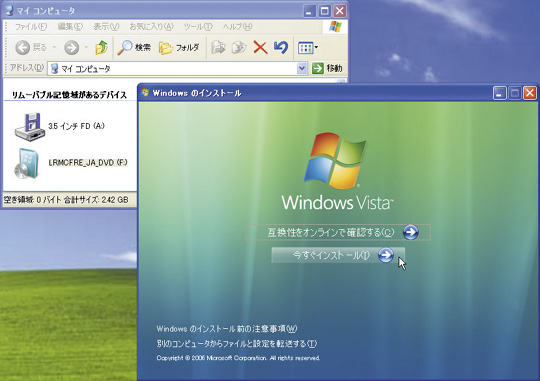Open dropdown arrow beside Forward button
The image size is (540, 381).
point(86,47)
